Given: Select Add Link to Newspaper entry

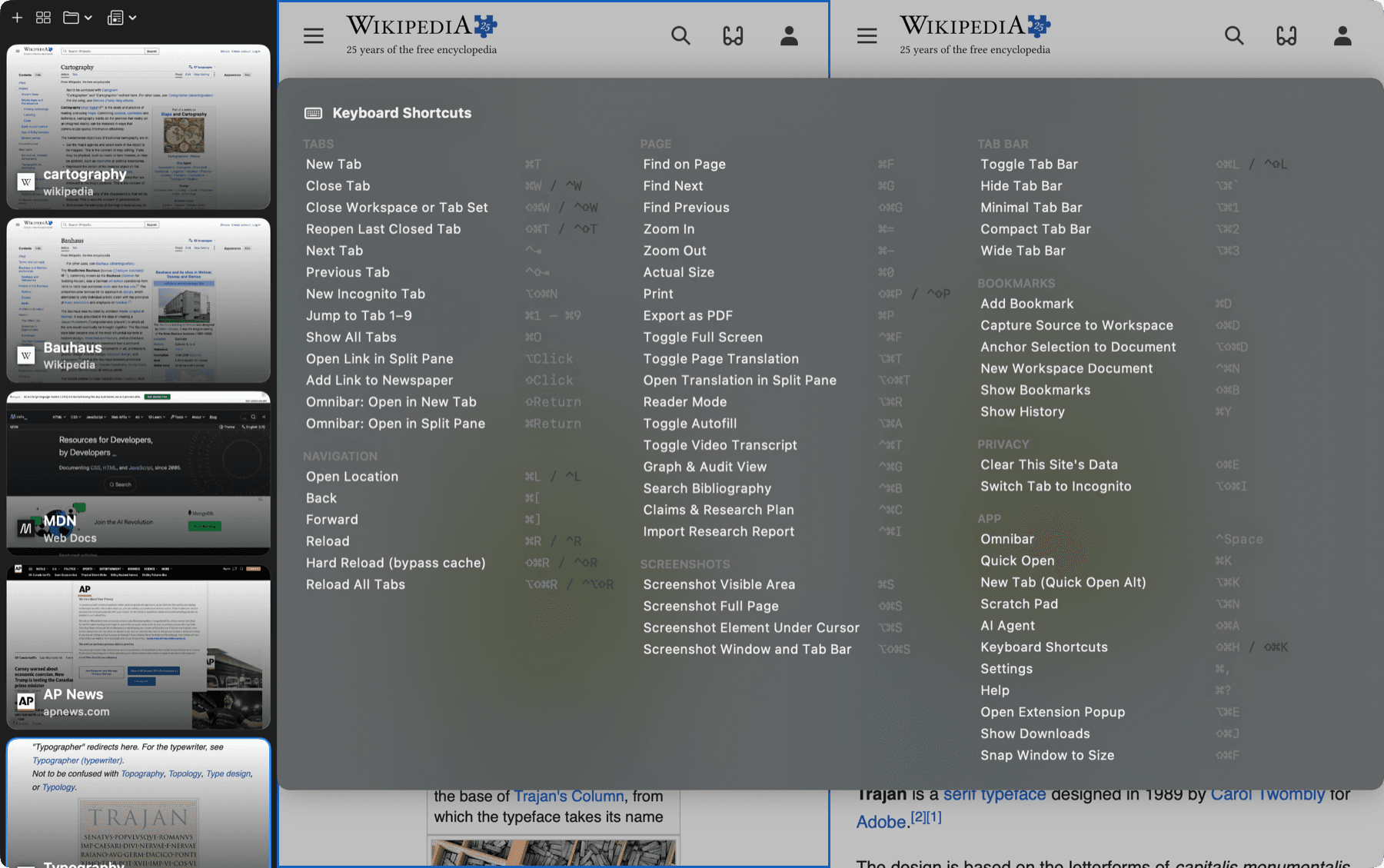Looking at the screenshot, I should (459, 380).
